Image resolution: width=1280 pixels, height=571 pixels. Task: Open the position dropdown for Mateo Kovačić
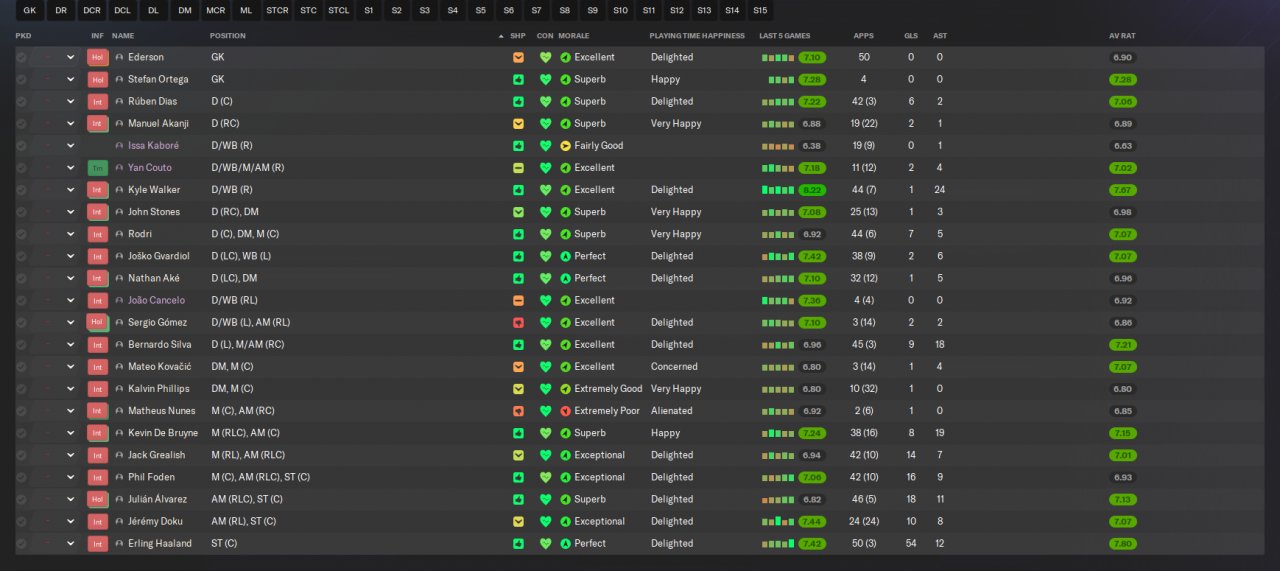pyautogui.click(x=71, y=367)
